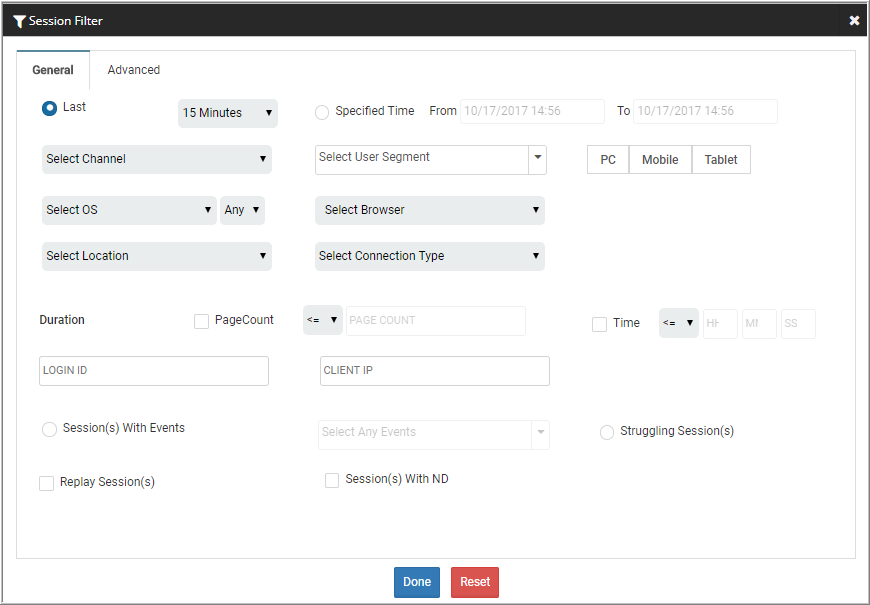This screenshot has width=870, height=605.
Task: Click the Select Any Events field
Action: [425, 435]
